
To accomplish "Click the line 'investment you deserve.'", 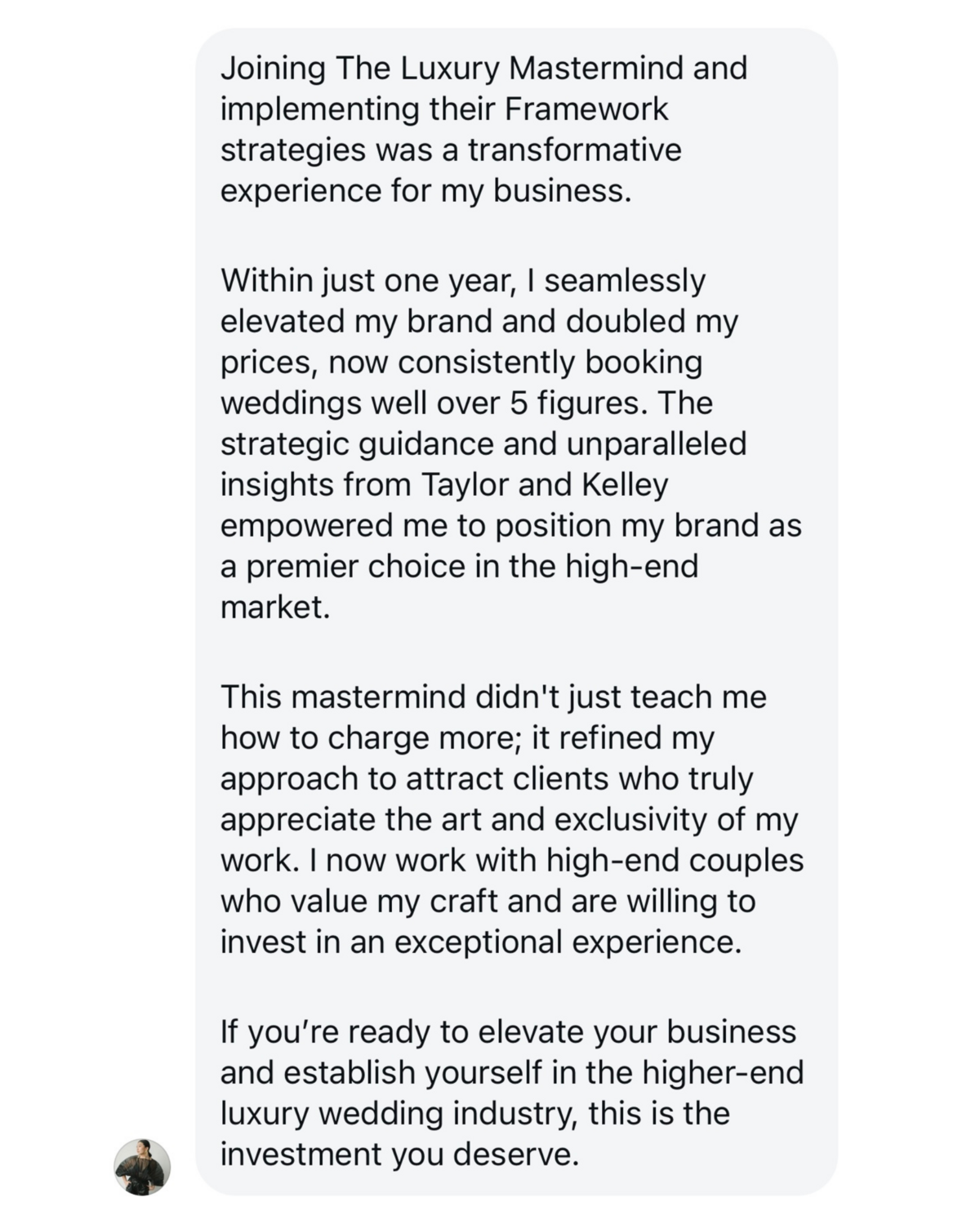I will pos(399,1154).
